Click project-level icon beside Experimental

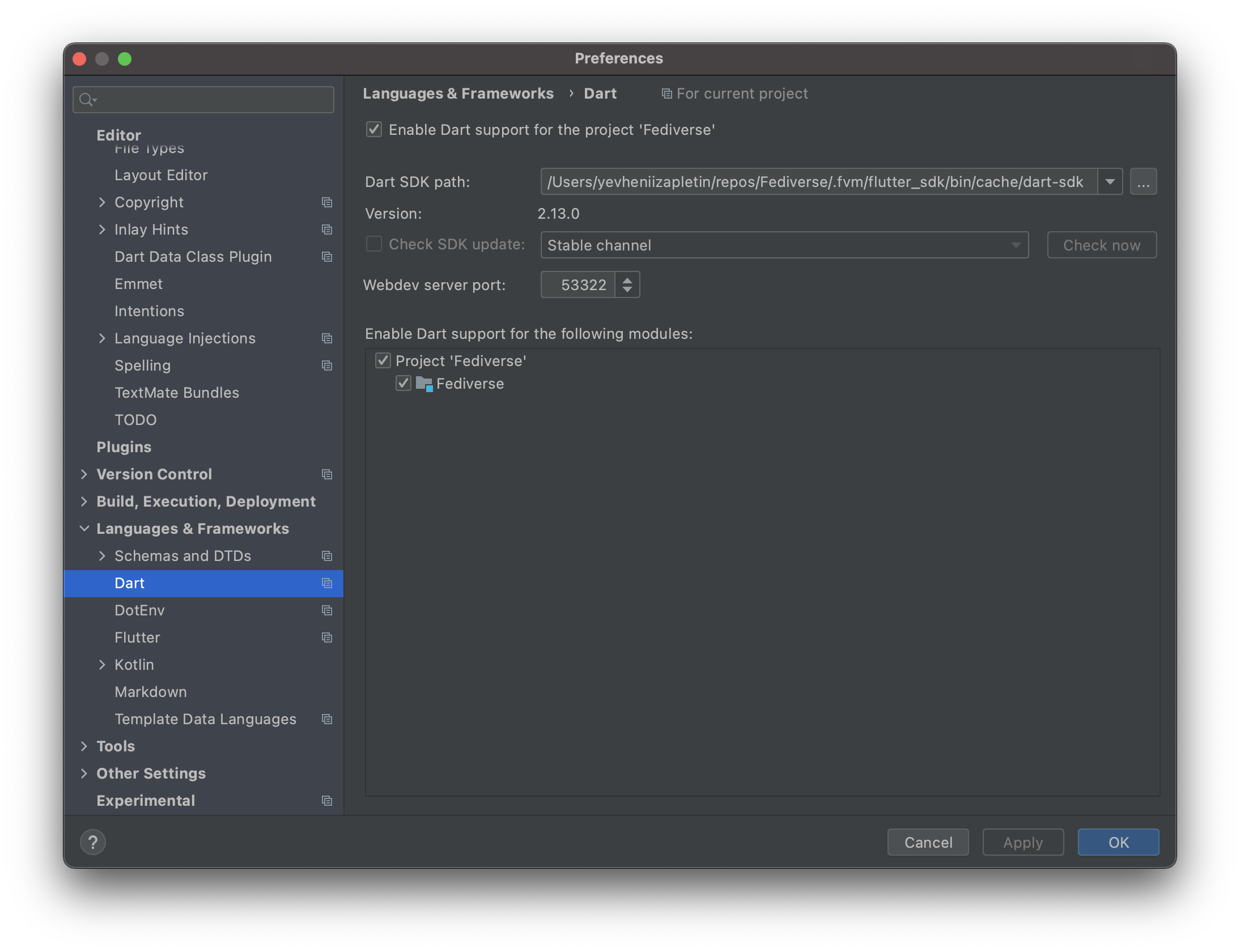click(327, 801)
